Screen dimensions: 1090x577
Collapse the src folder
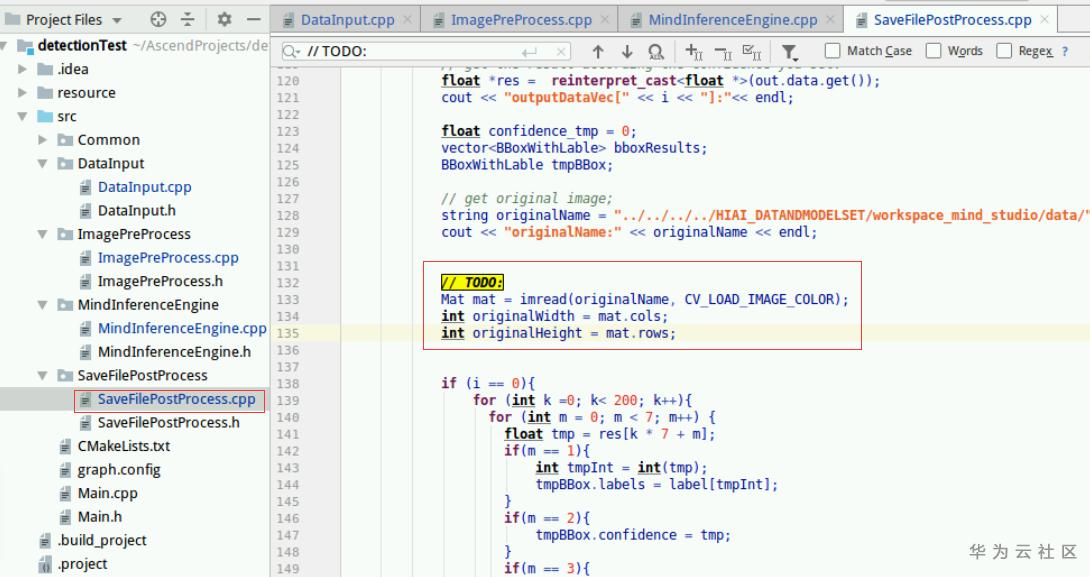click(x=22, y=116)
